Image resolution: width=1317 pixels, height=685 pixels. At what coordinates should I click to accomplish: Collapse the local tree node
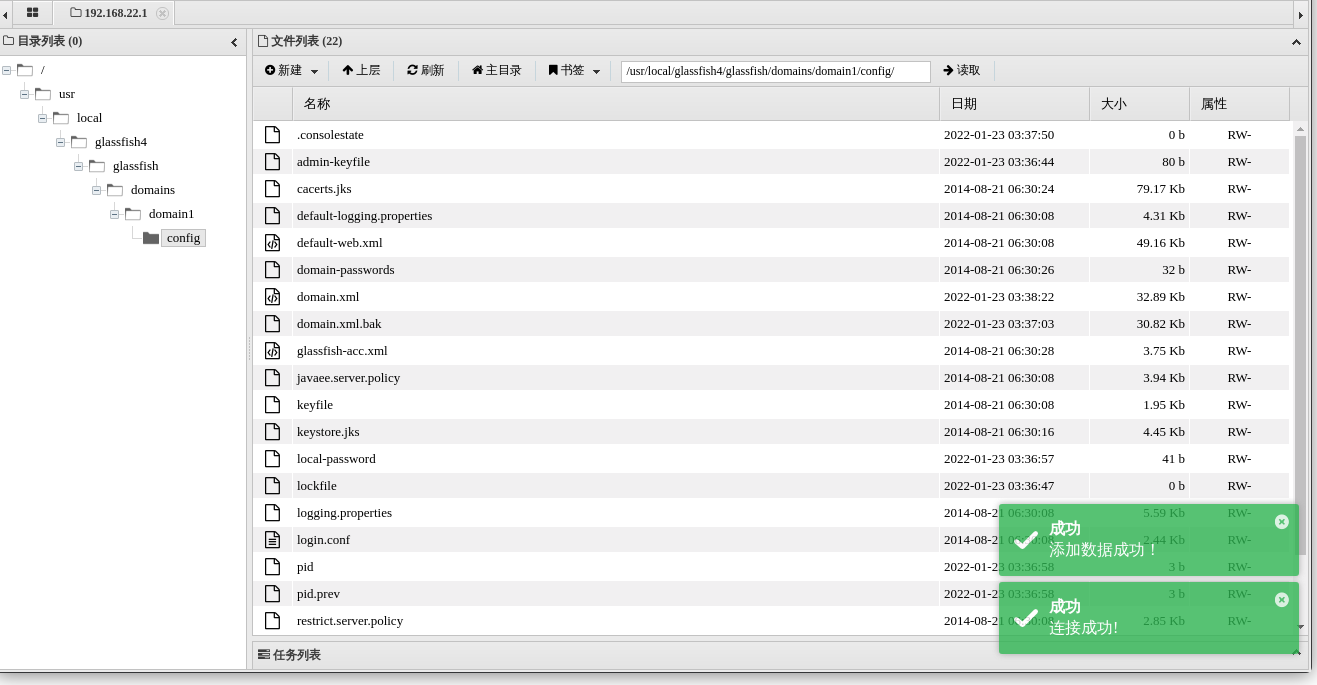click(43, 118)
